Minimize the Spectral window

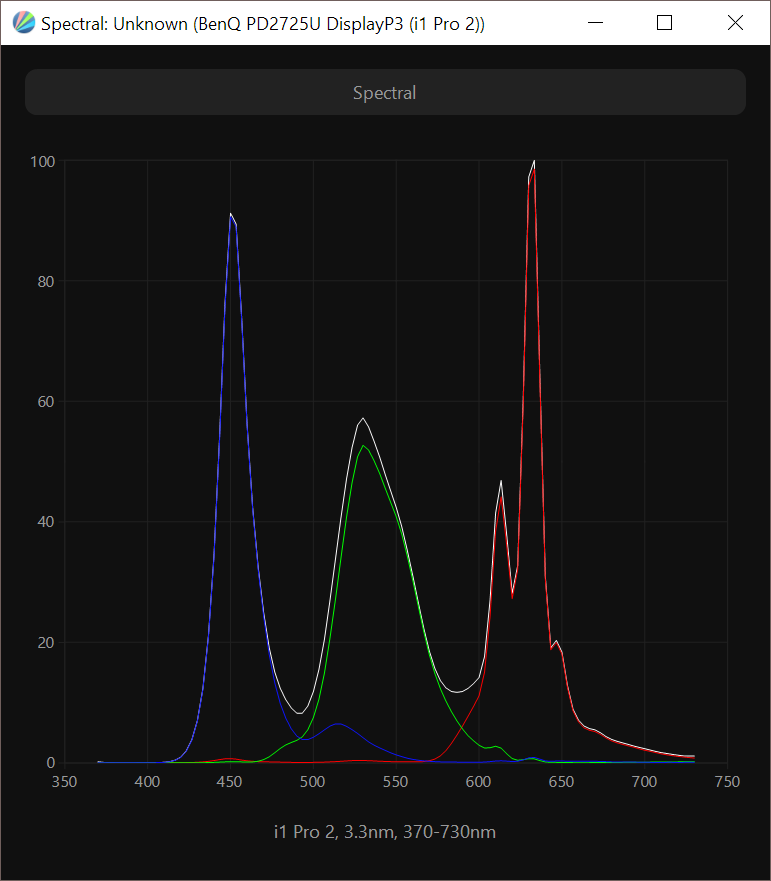(x=595, y=23)
